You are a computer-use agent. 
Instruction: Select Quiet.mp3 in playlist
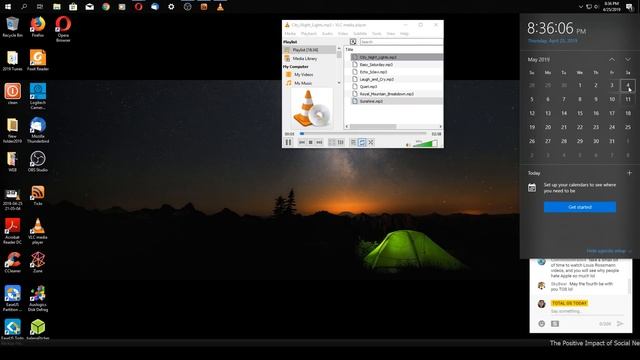tap(397, 87)
